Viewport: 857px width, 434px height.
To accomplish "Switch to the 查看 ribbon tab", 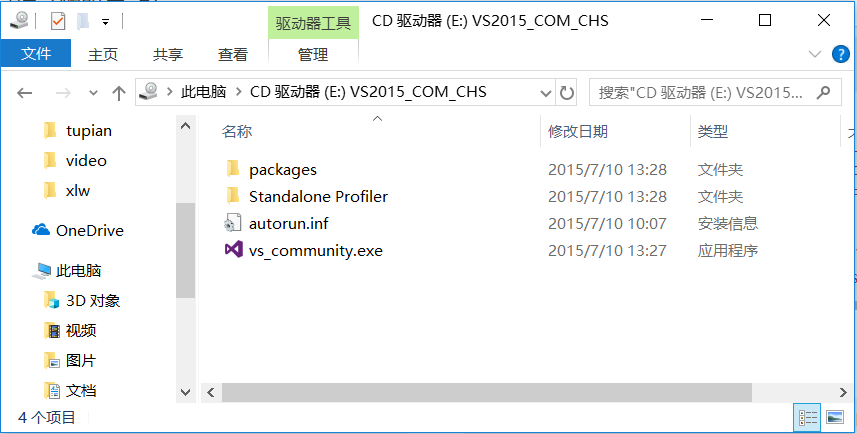I will pyautogui.click(x=233, y=54).
